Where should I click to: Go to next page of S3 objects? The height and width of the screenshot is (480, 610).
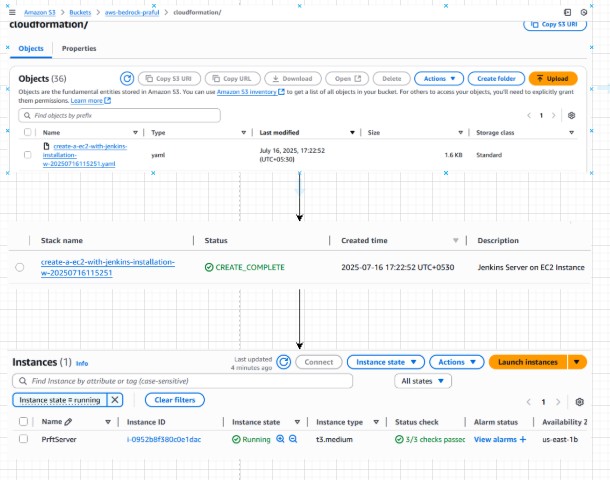[x=555, y=116]
